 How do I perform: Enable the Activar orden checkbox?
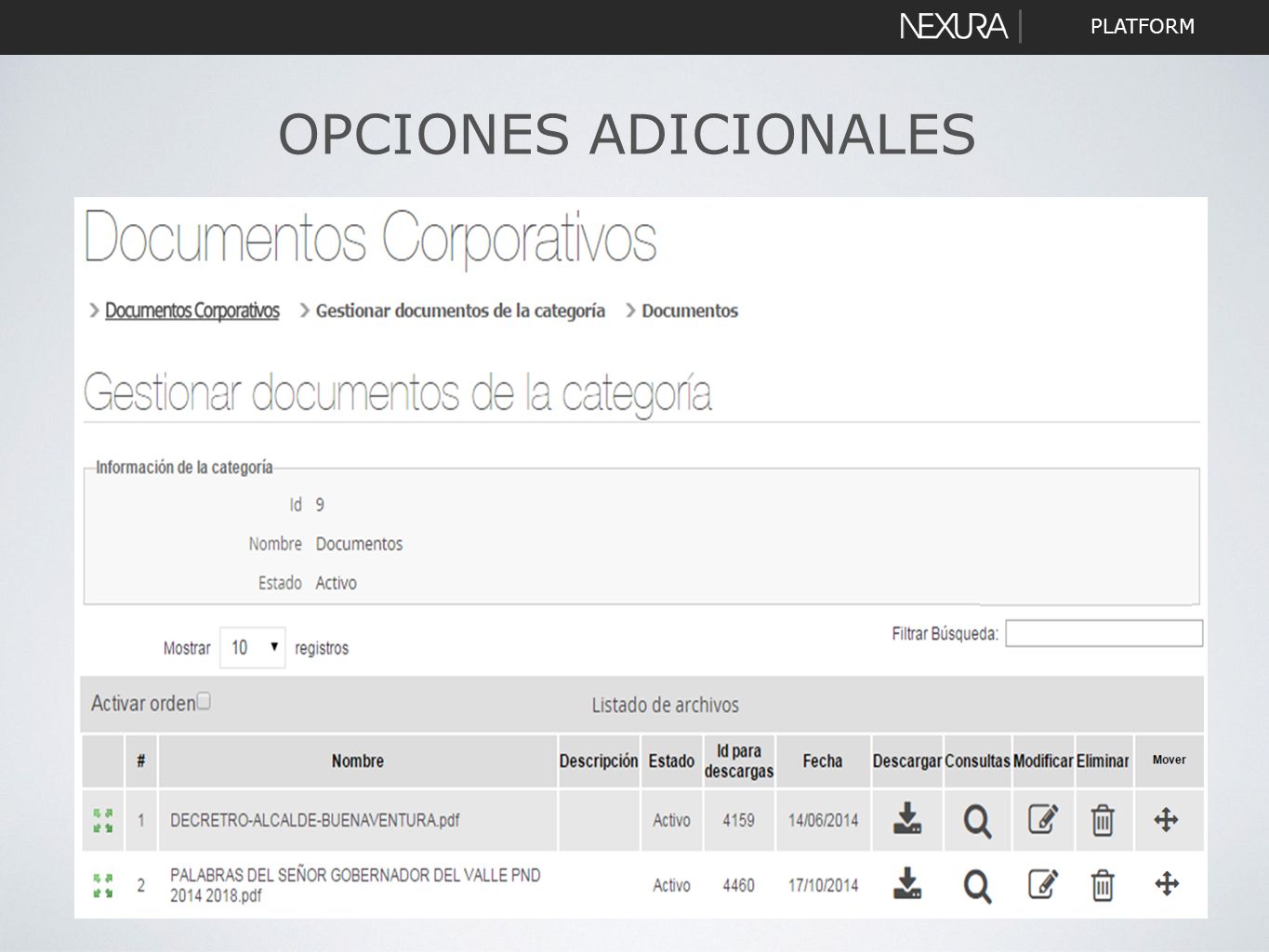(204, 701)
